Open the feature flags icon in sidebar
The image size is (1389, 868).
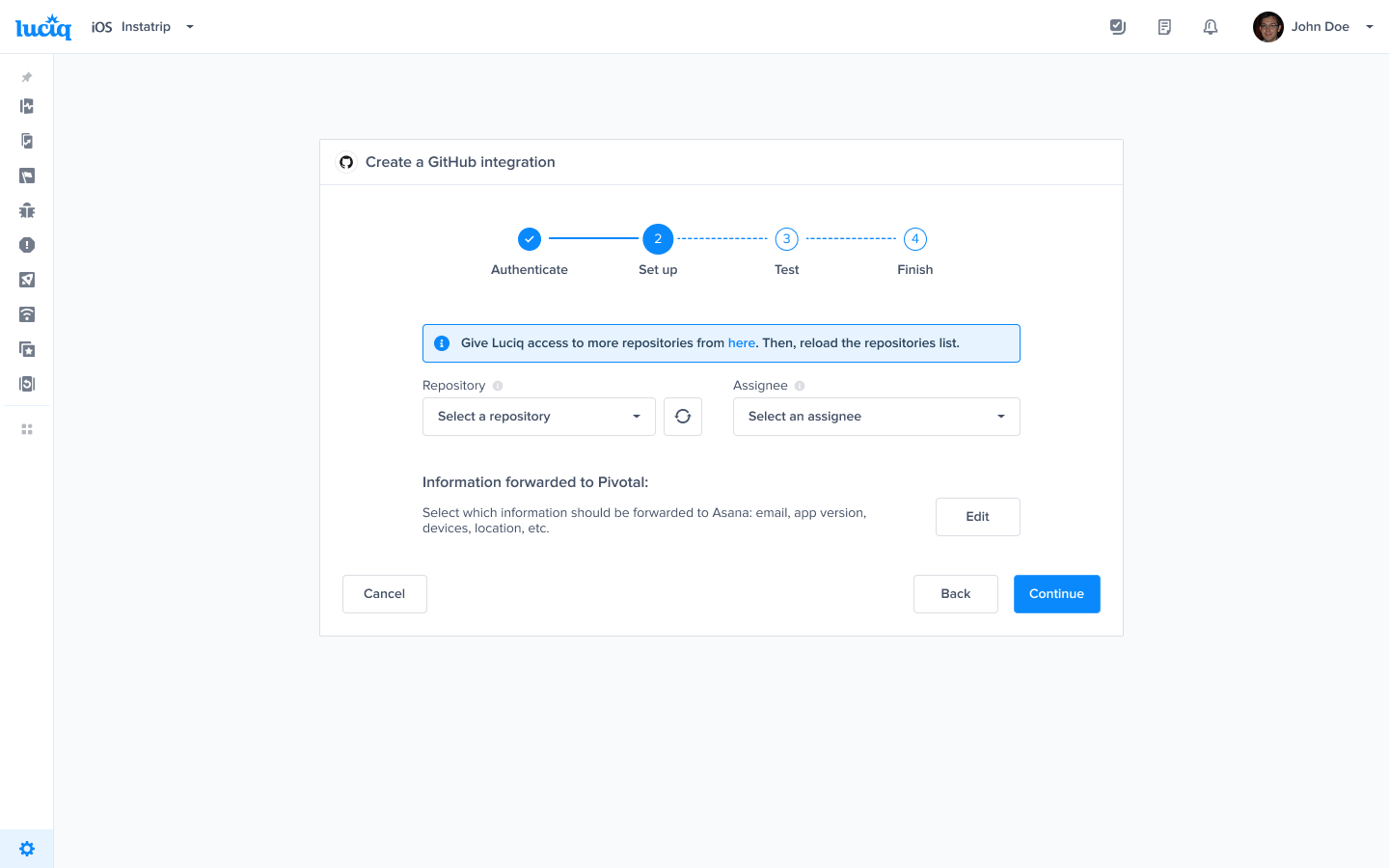coord(26,176)
